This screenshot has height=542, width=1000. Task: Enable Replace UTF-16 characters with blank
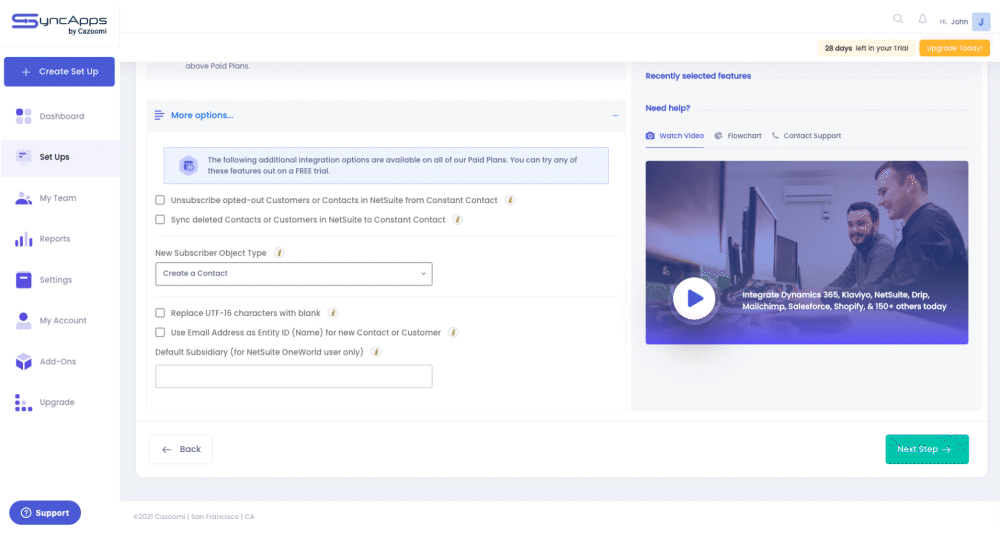tap(160, 313)
